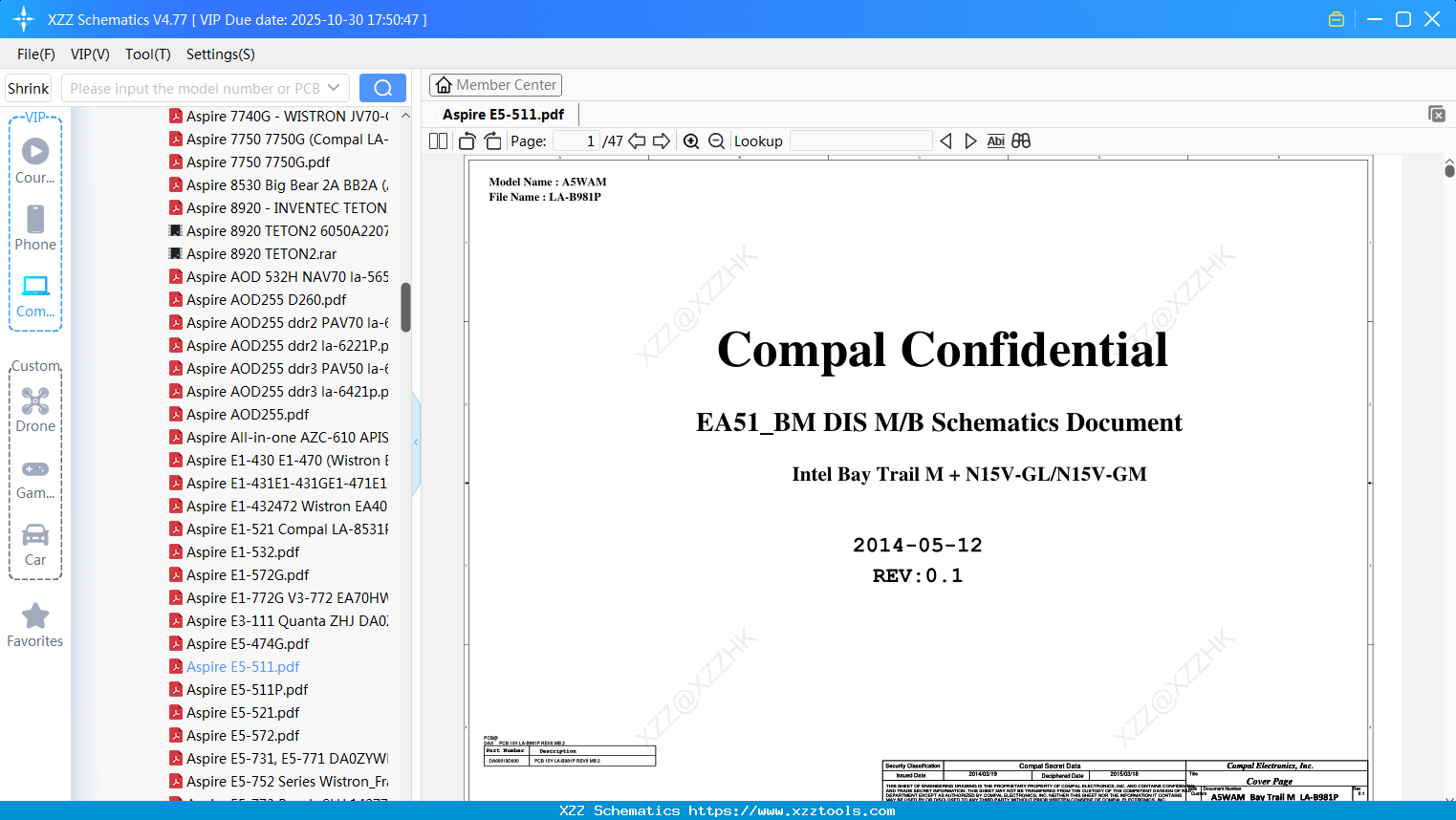Image resolution: width=1456 pixels, height=820 pixels.
Task: Click the binoculars search icon
Action: (x=1021, y=141)
